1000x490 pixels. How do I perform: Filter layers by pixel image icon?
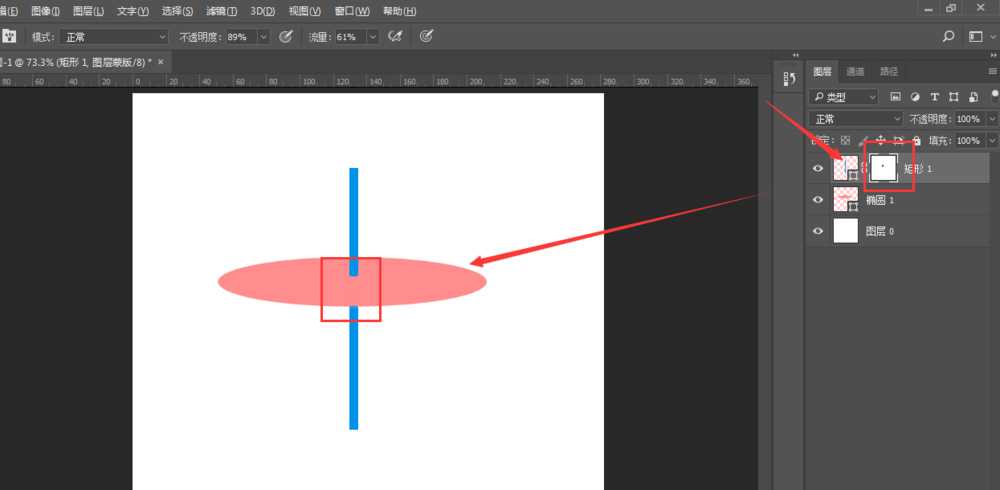tap(896, 97)
